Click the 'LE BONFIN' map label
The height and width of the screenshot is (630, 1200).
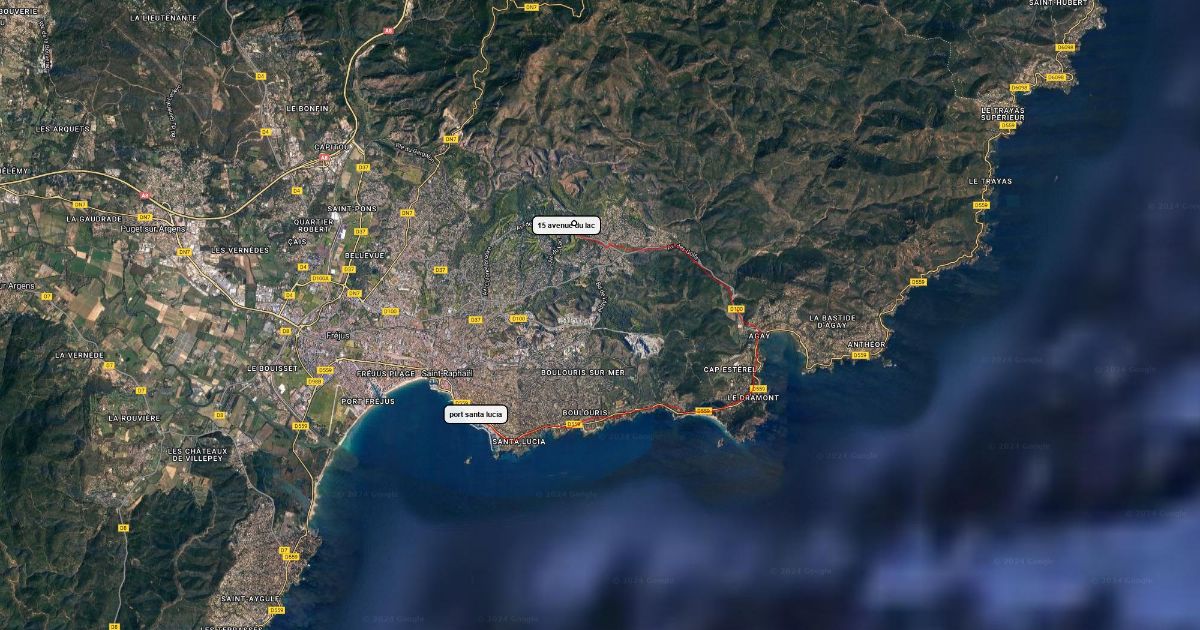tap(306, 107)
